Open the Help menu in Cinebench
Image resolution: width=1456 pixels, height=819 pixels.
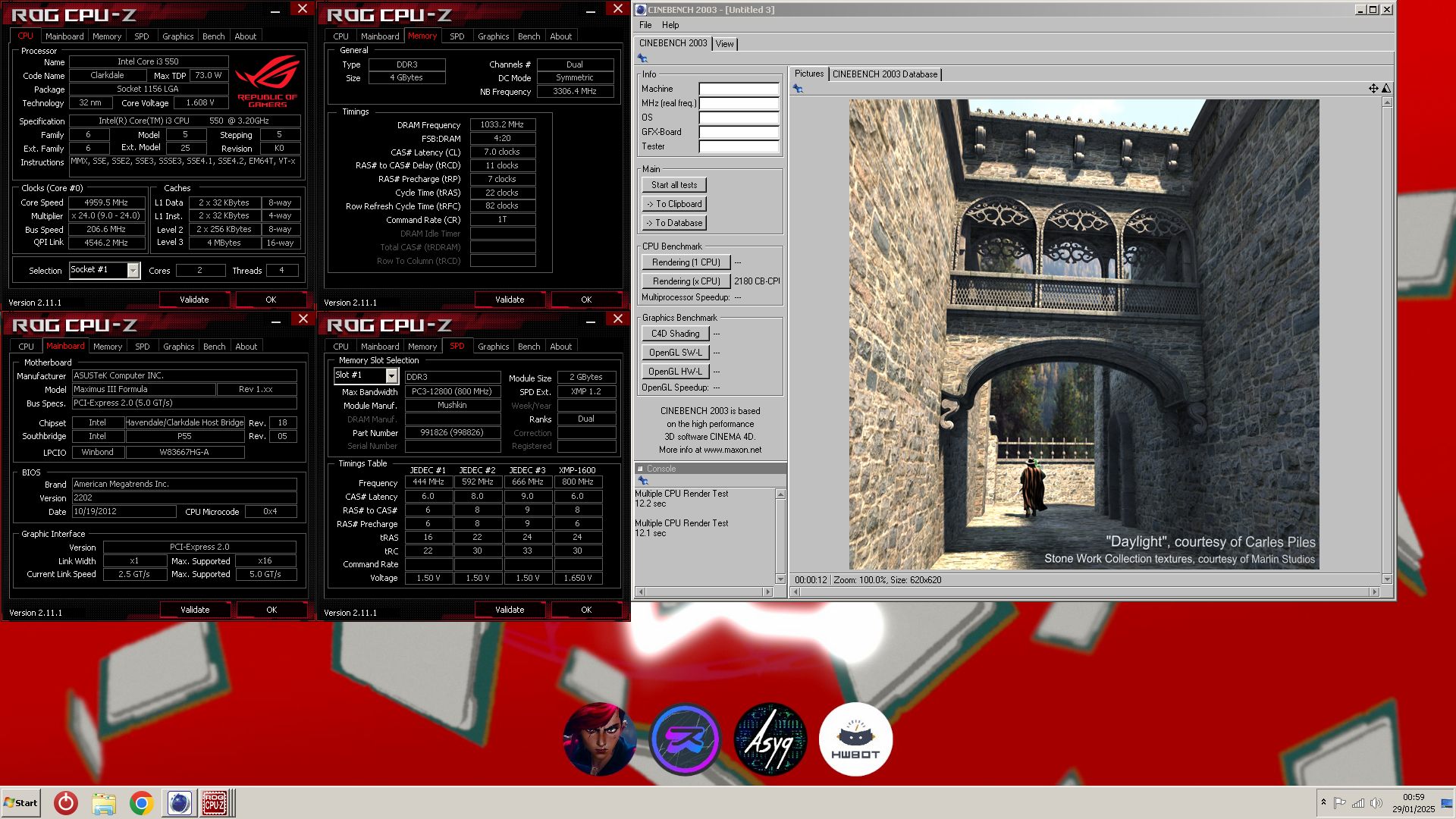(670, 25)
